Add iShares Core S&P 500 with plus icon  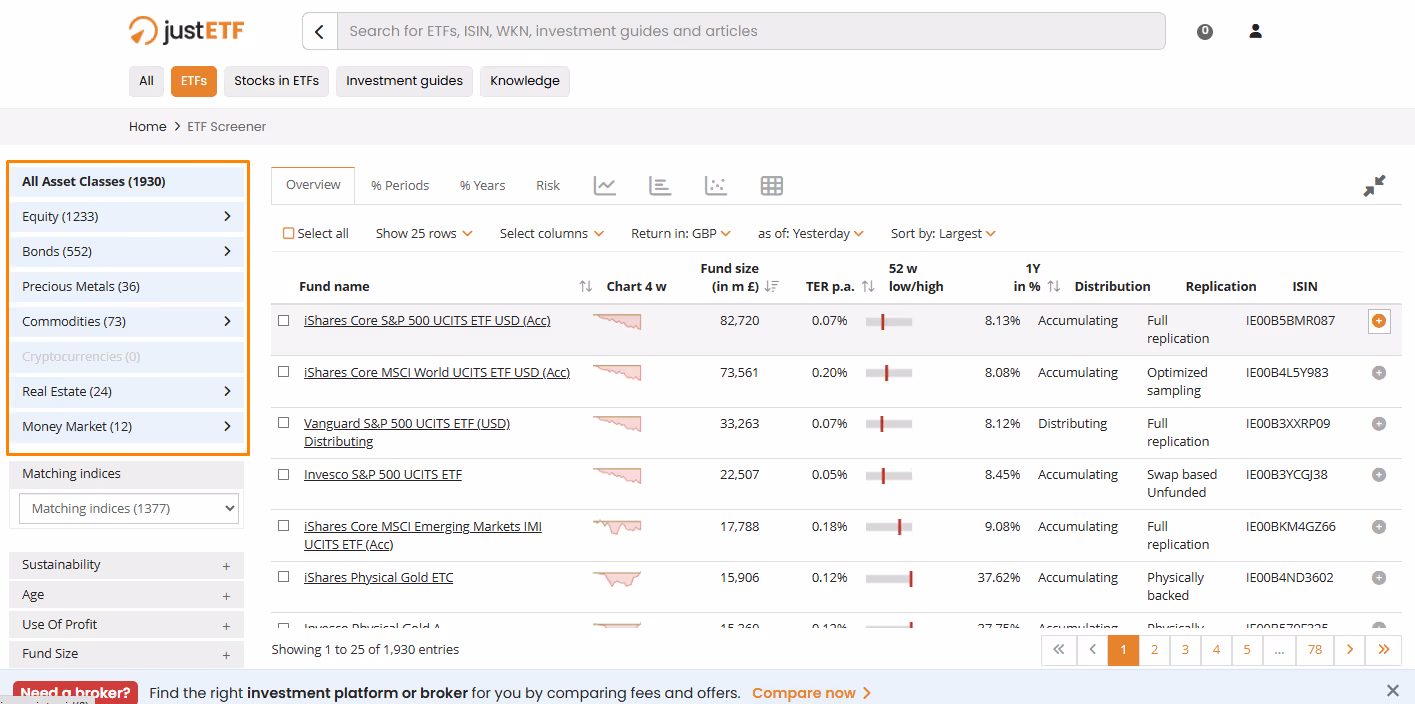tap(1379, 321)
